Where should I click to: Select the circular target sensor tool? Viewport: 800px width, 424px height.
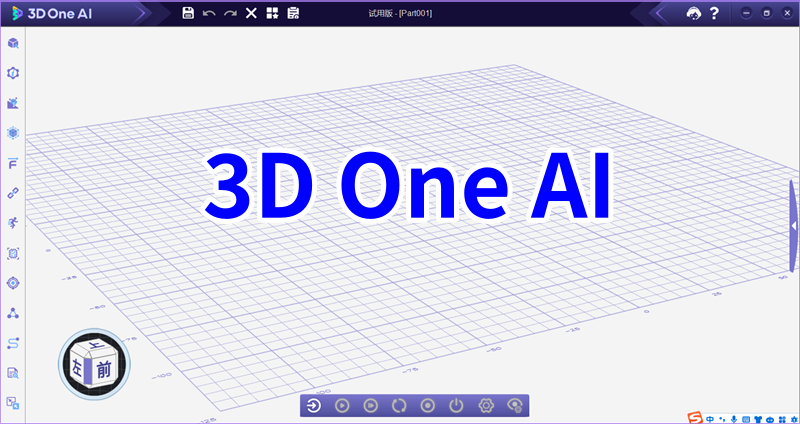pos(13,283)
